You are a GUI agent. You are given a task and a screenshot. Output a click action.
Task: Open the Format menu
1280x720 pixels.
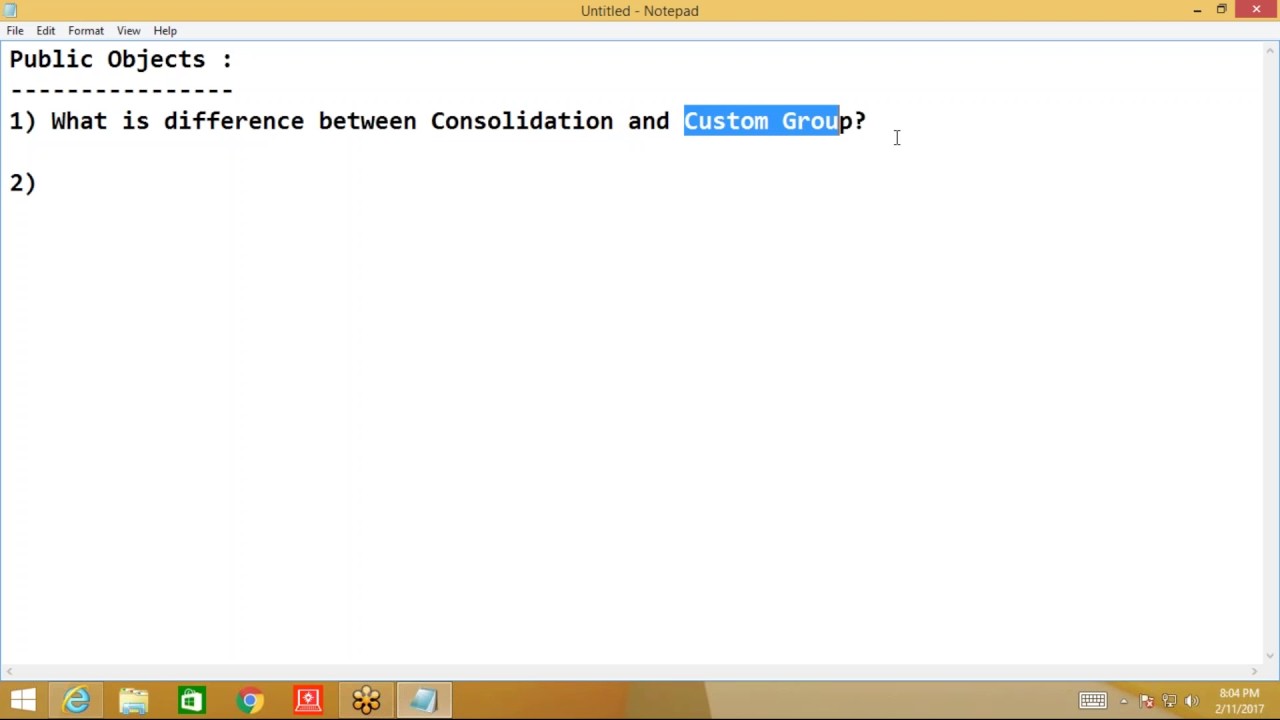(x=86, y=31)
